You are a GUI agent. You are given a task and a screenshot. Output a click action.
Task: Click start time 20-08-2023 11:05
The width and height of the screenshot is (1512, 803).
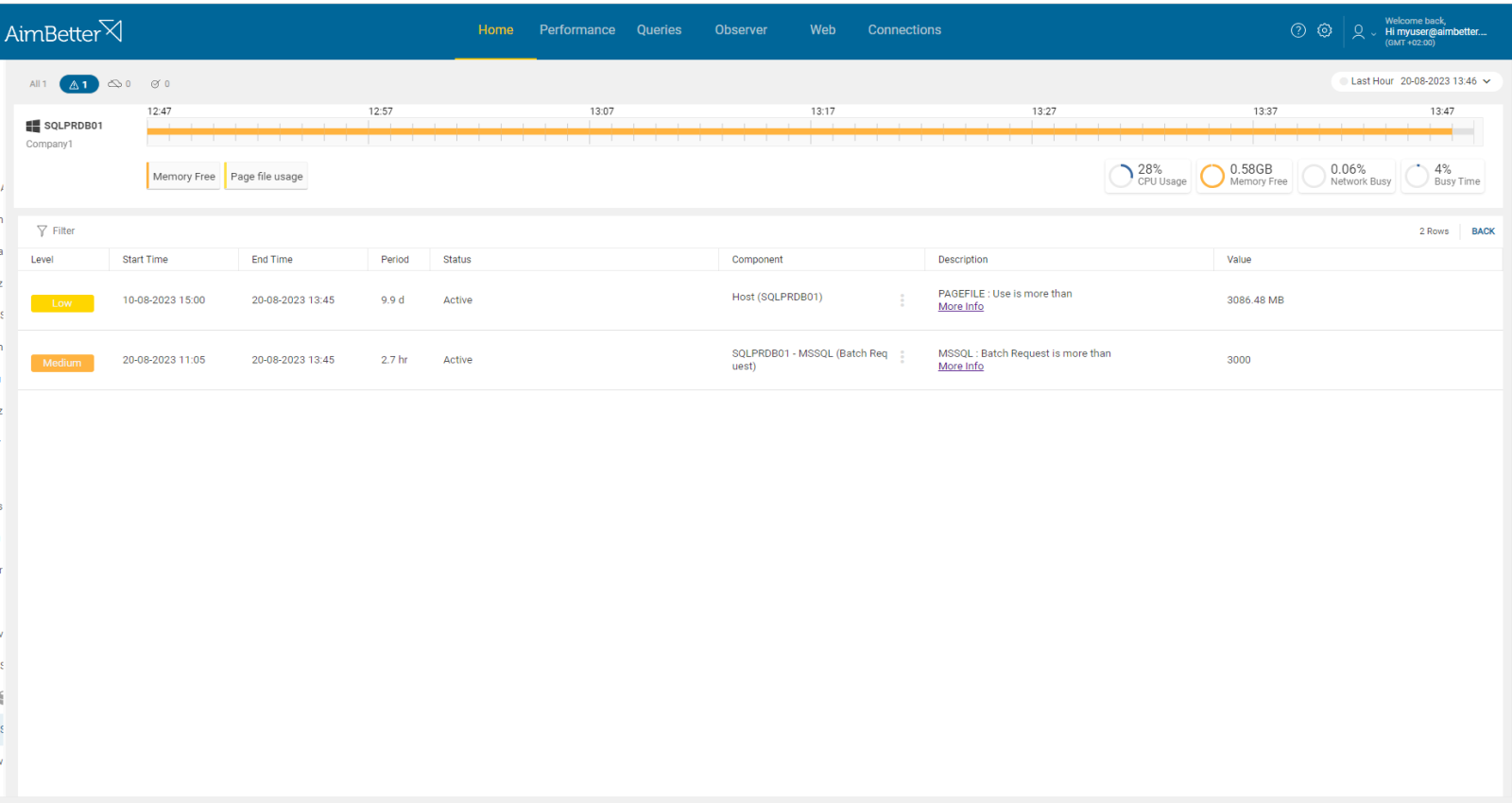tap(163, 360)
